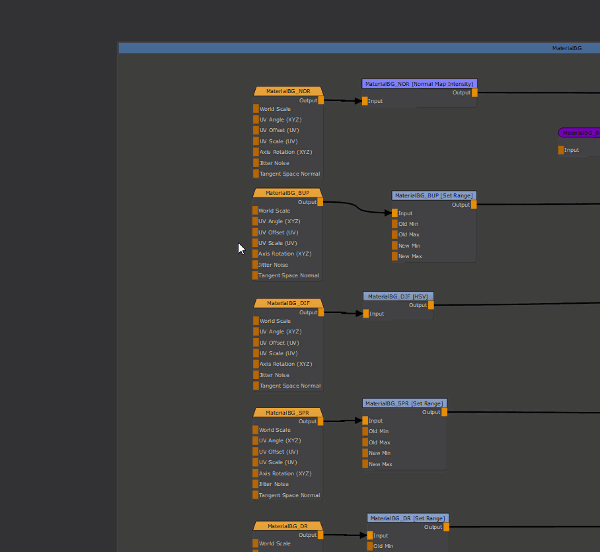This screenshot has height=552, width=600.
Task: Select the MaterialBG_BUP Set Range node title
Action: 434,196
